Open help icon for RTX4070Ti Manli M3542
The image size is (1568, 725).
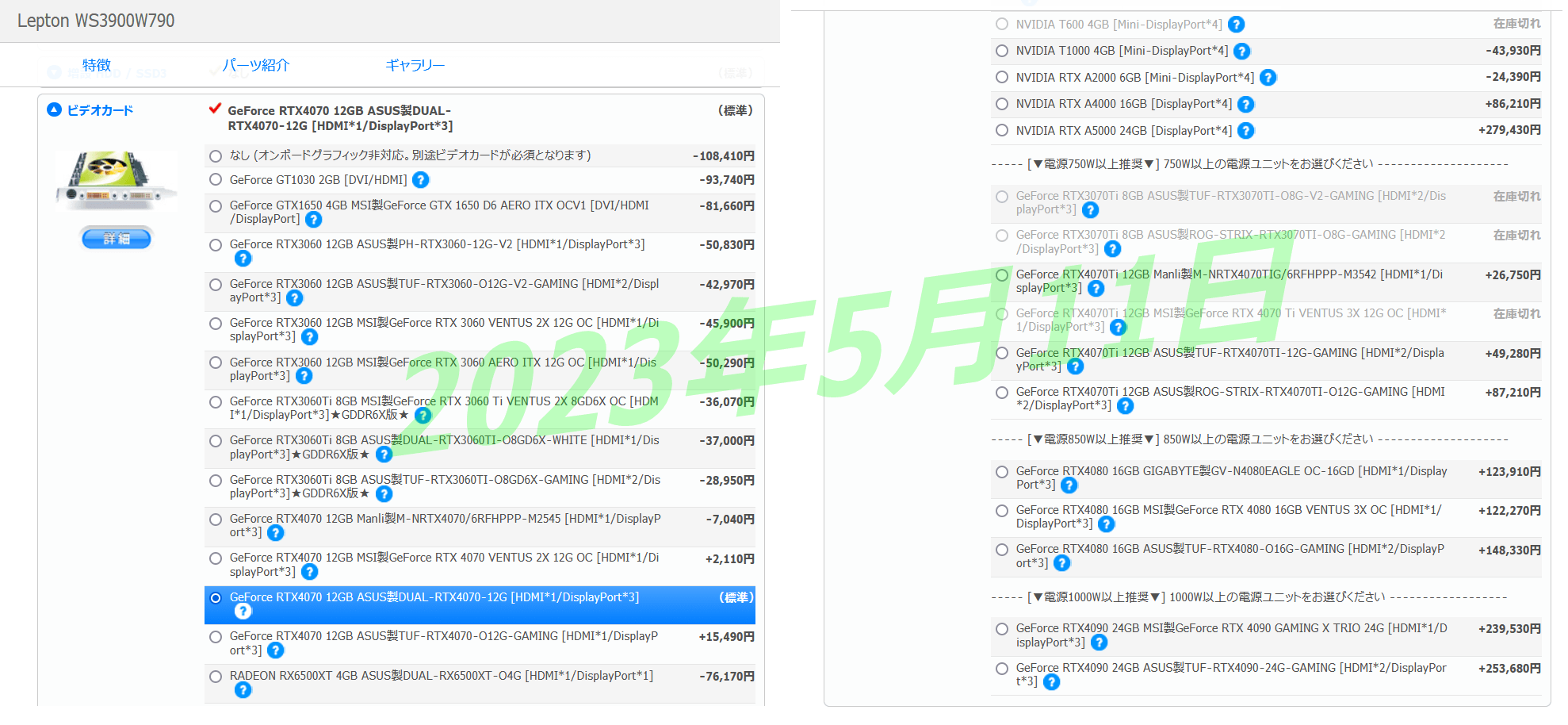1096,288
